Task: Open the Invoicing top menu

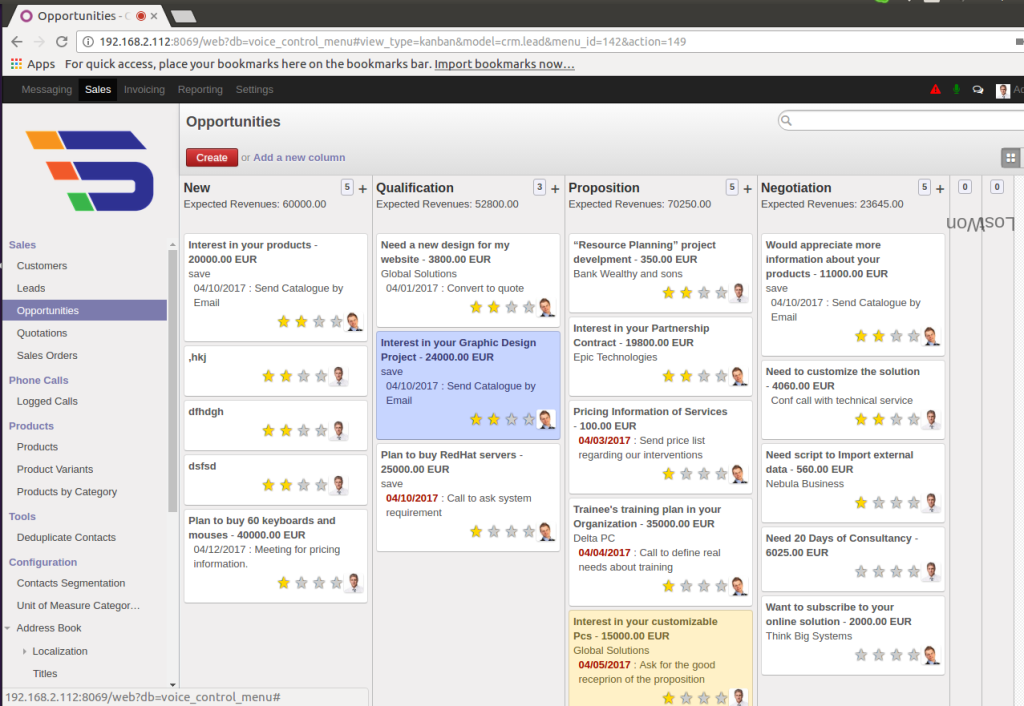Action: 144,90
